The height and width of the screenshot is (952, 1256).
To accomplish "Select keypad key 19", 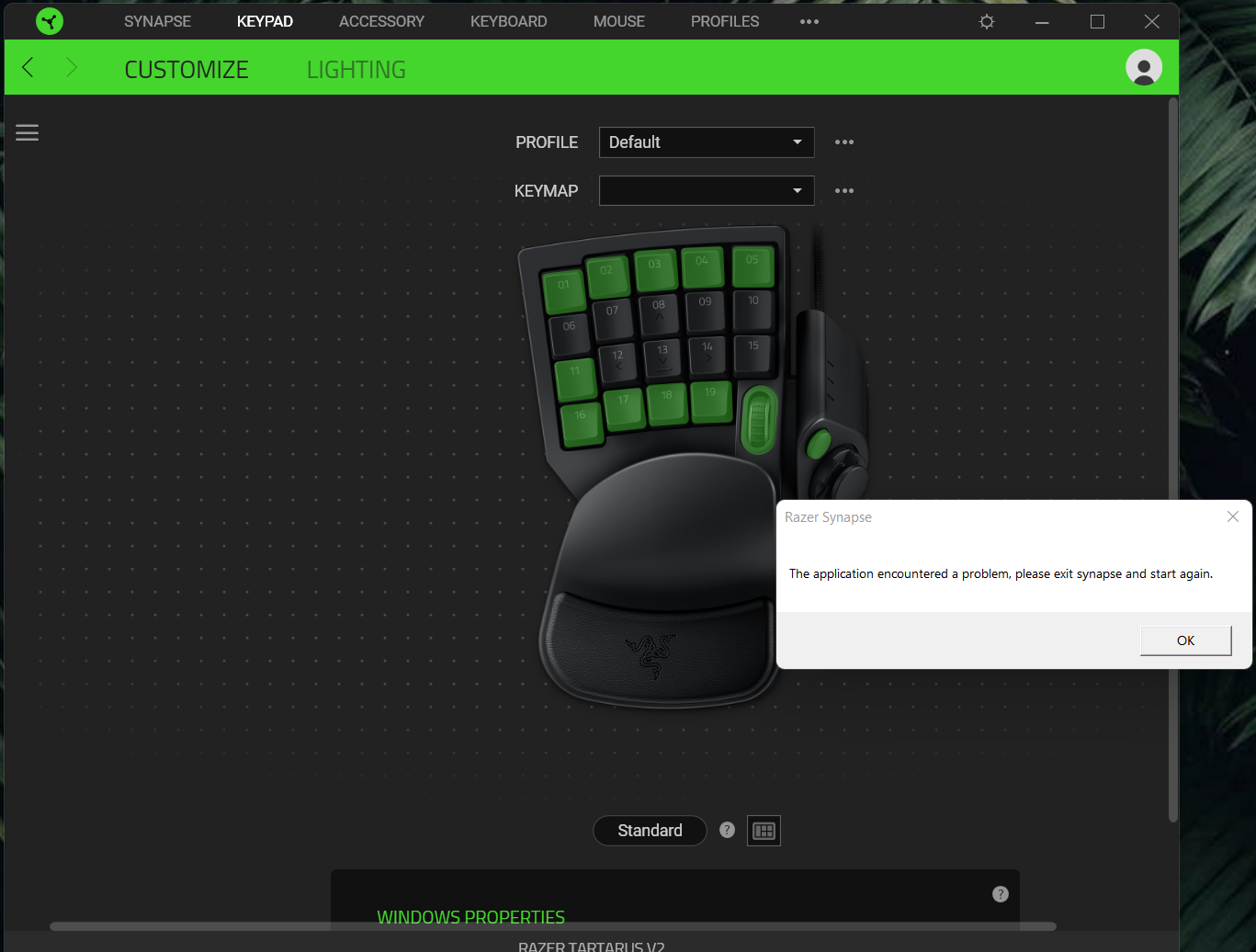I will click(711, 401).
